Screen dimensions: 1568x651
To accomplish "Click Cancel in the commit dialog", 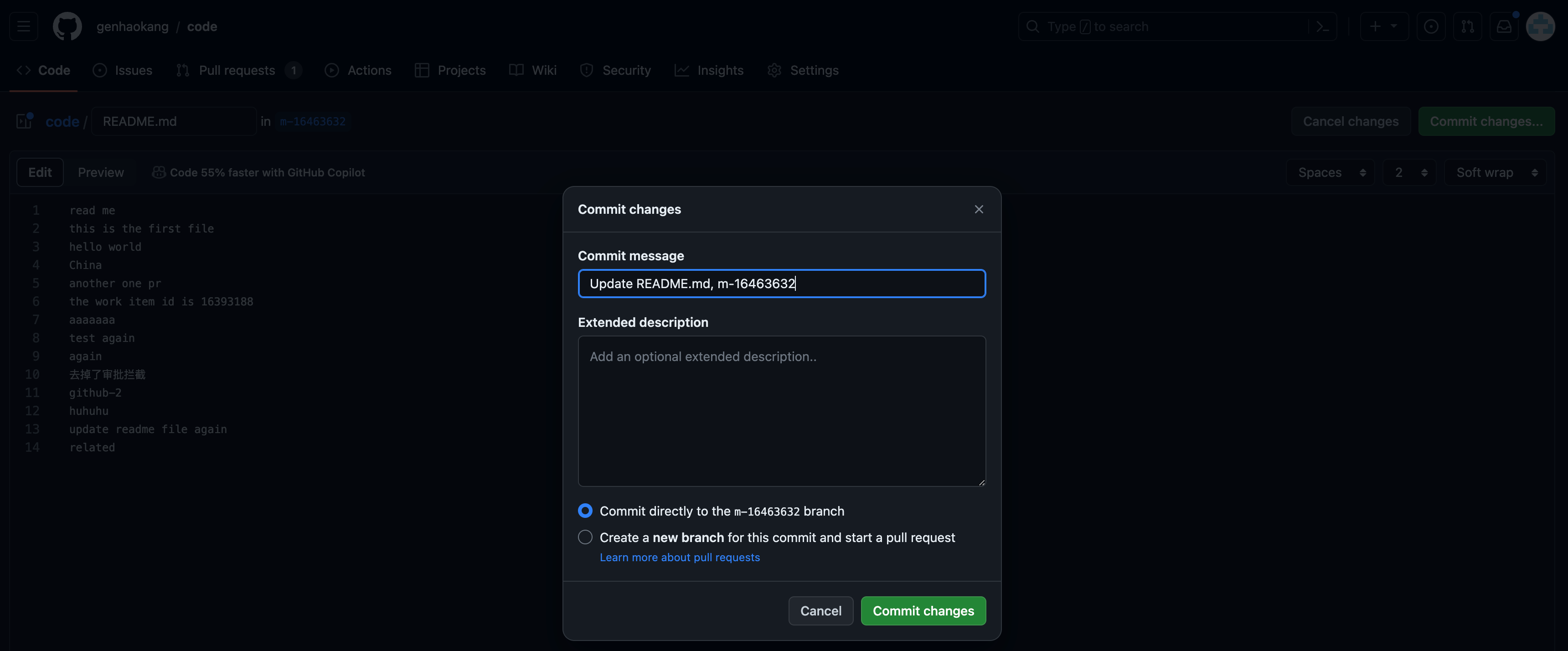I will coord(820,610).
